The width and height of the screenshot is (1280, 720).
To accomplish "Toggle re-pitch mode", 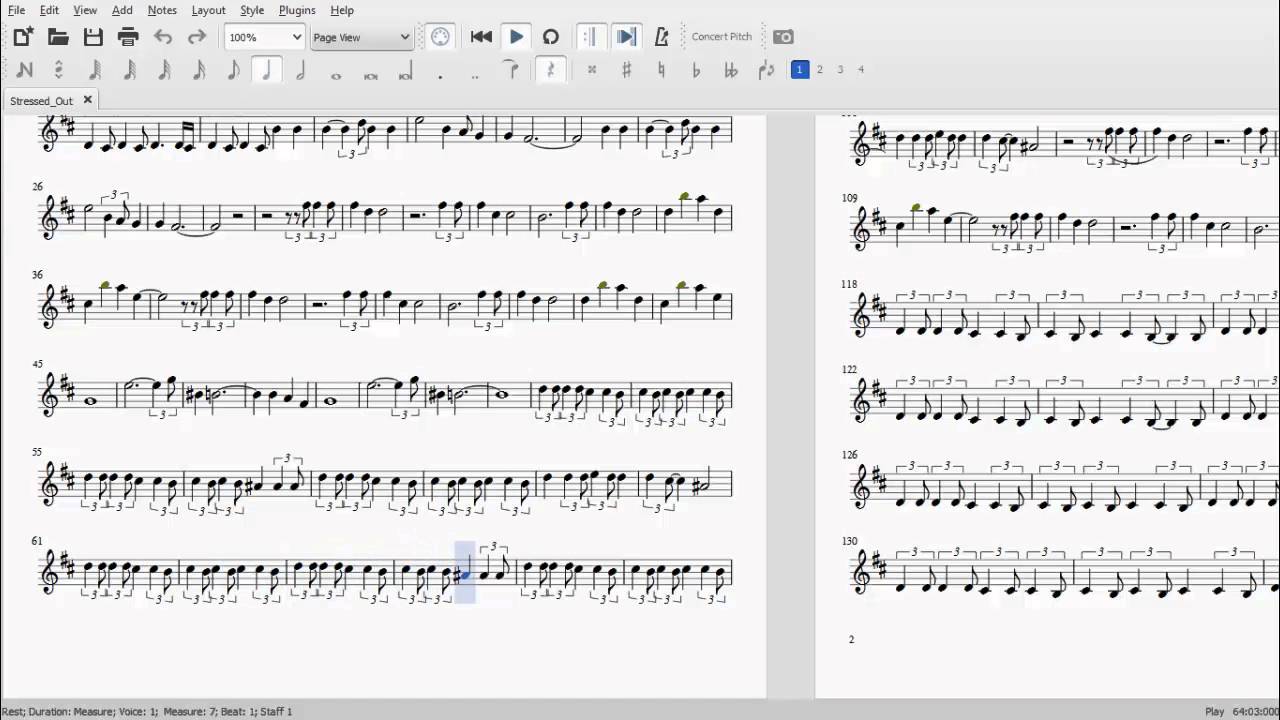I will click(x=59, y=70).
